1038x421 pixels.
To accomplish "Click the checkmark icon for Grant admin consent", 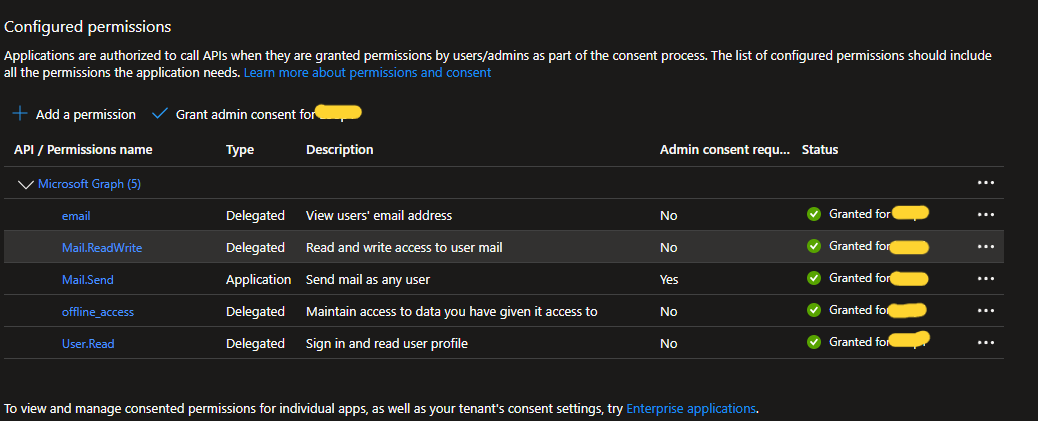I will click(159, 114).
